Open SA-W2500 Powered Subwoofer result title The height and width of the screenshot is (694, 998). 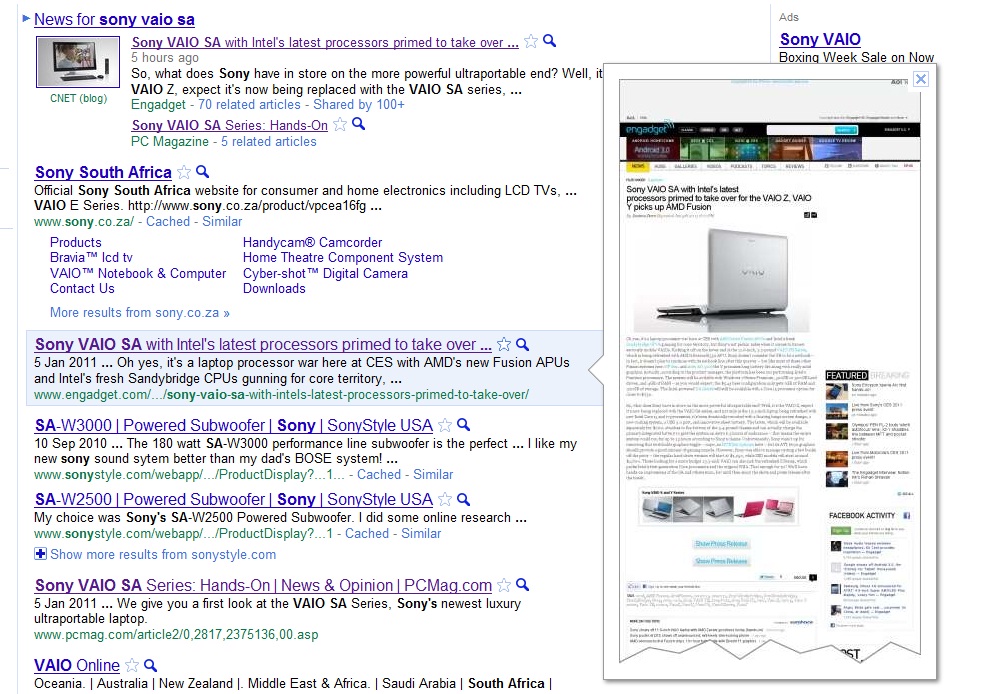point(234,500)
